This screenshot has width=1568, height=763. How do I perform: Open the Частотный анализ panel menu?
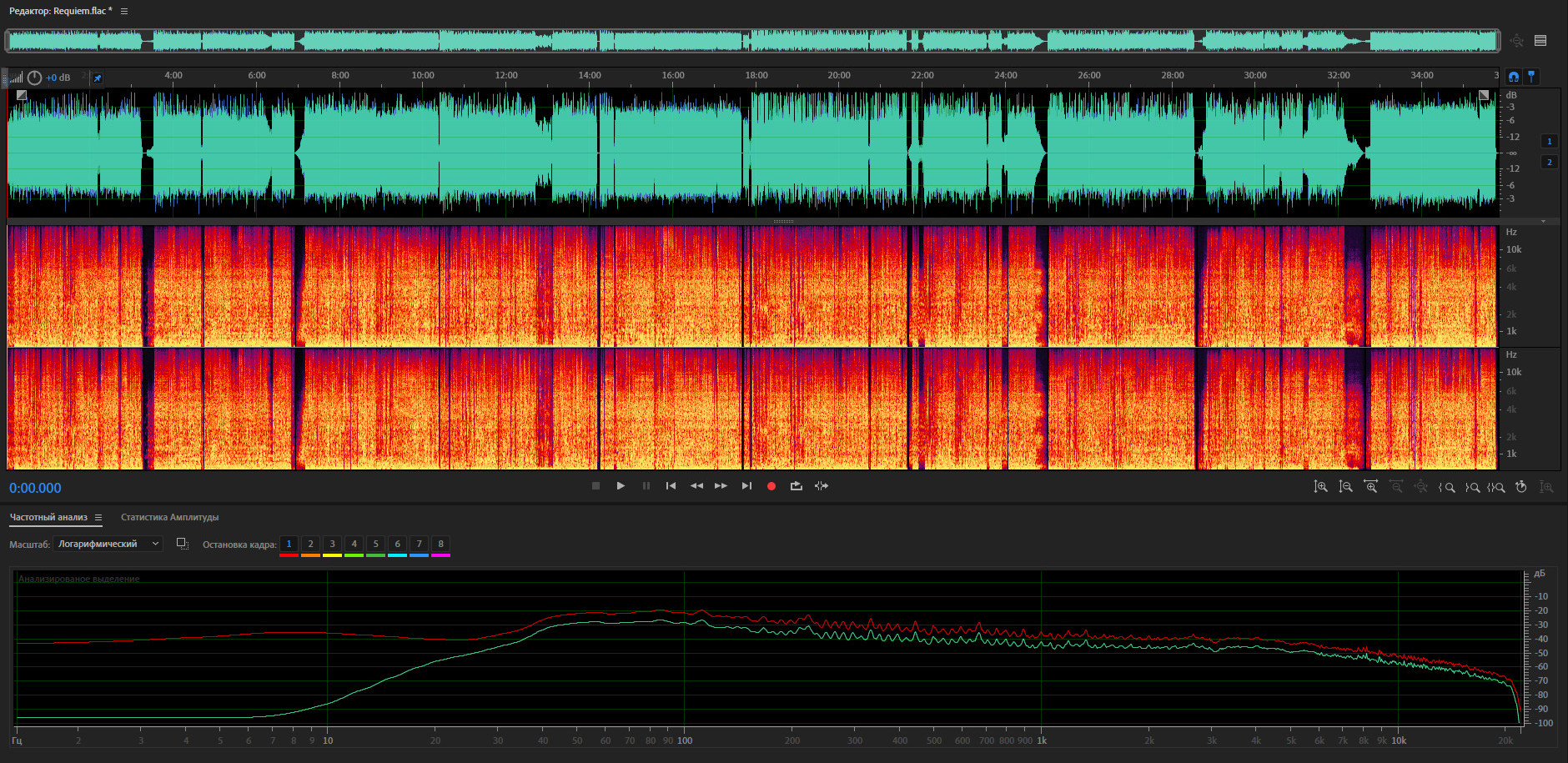98,518
